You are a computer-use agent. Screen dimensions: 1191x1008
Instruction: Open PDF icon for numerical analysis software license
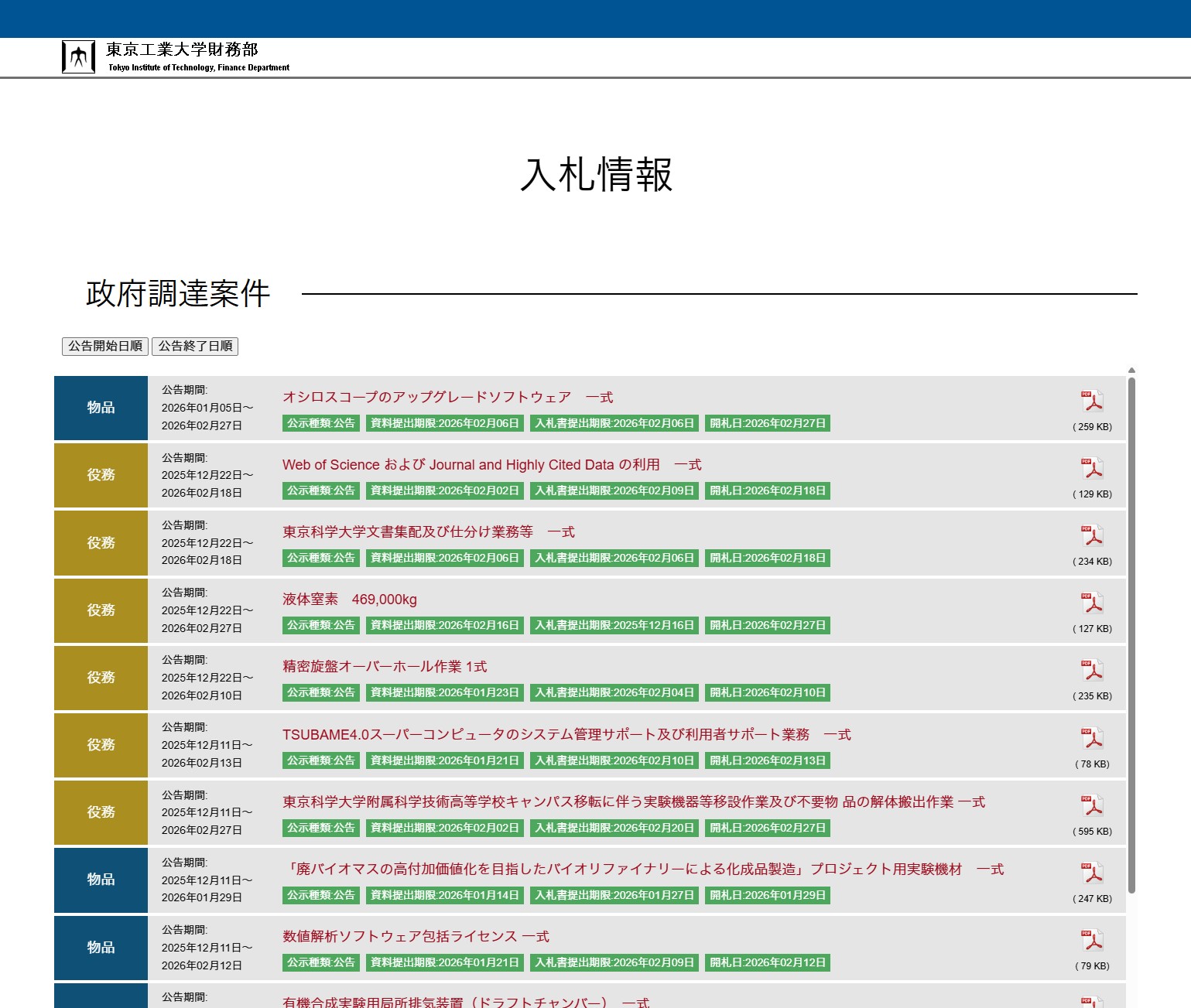[1092, 941]
